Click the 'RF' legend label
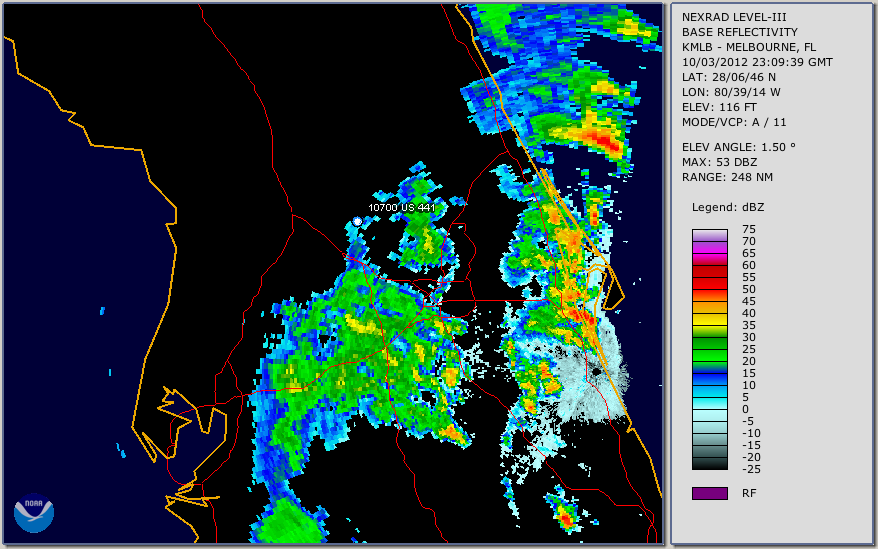 pyautogui.click(x=749, y=493)
